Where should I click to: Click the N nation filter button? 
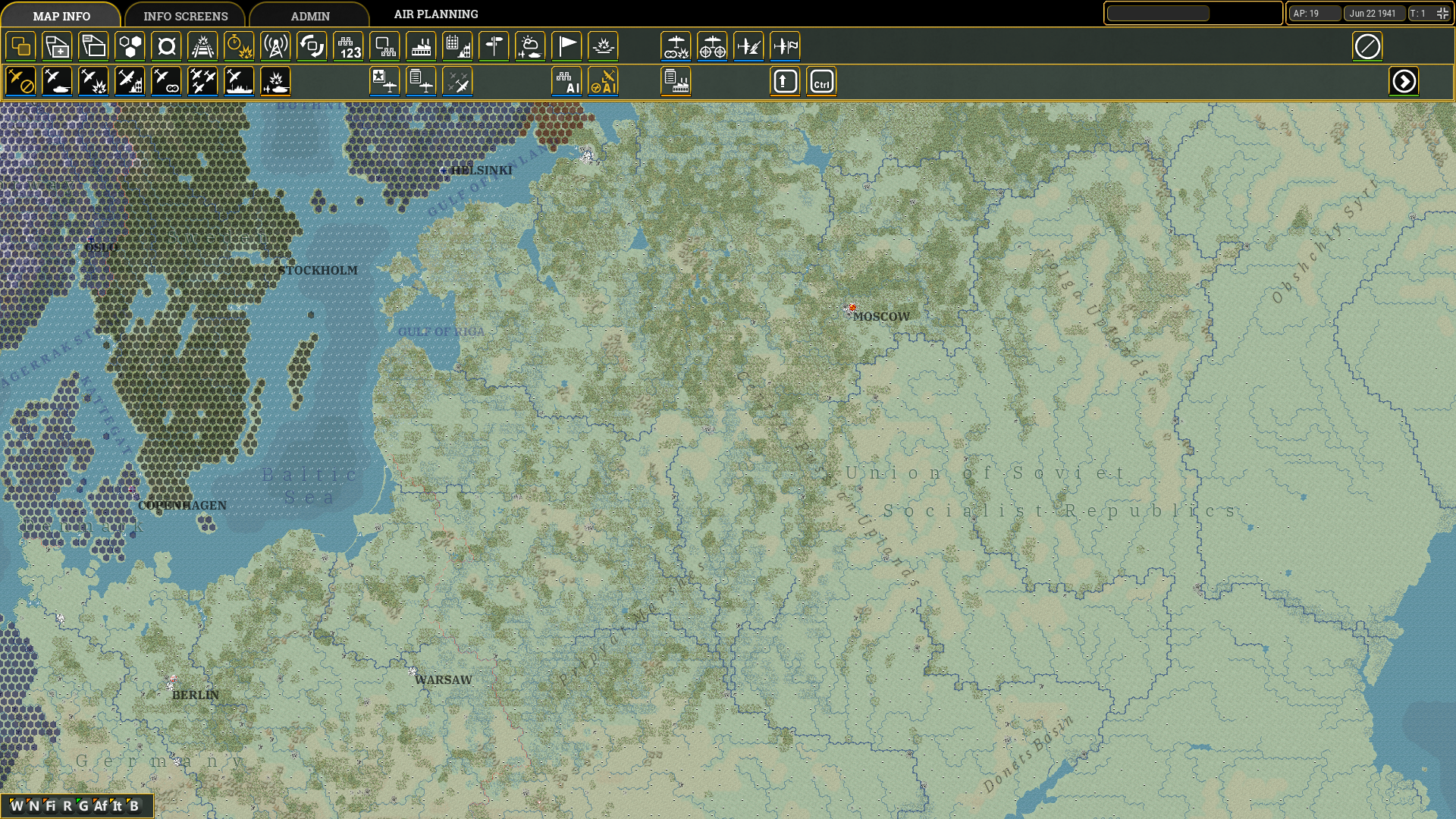[x=33, y=805]
